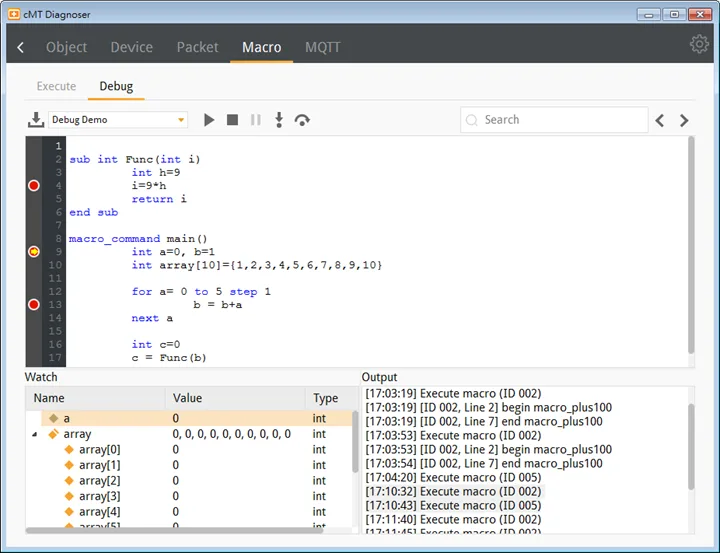Viewport: 720px width, 553px height.
Task: Click output '[17:10:43] Execute macro (ID 005)'
Action: [453, 505]
